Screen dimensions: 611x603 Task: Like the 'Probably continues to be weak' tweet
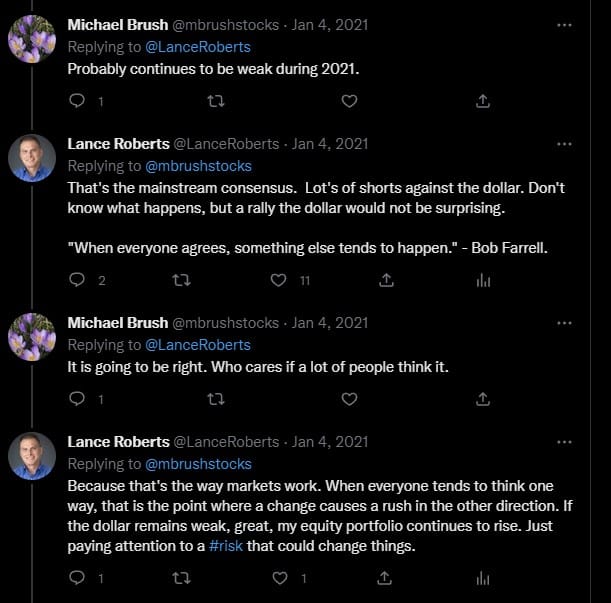tap(349, 101)
